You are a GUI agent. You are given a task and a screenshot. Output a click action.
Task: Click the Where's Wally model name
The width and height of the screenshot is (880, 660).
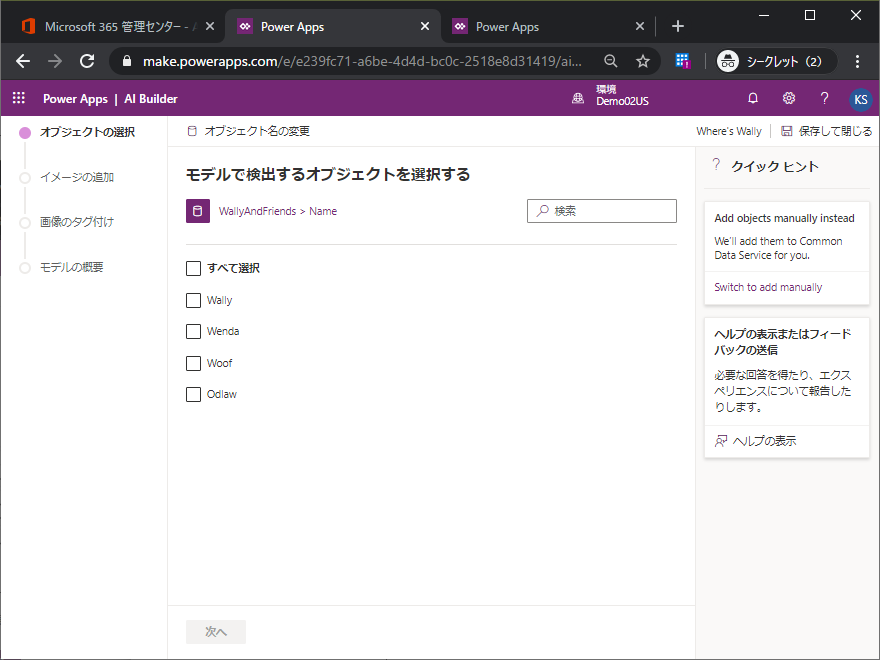point(728,131)
